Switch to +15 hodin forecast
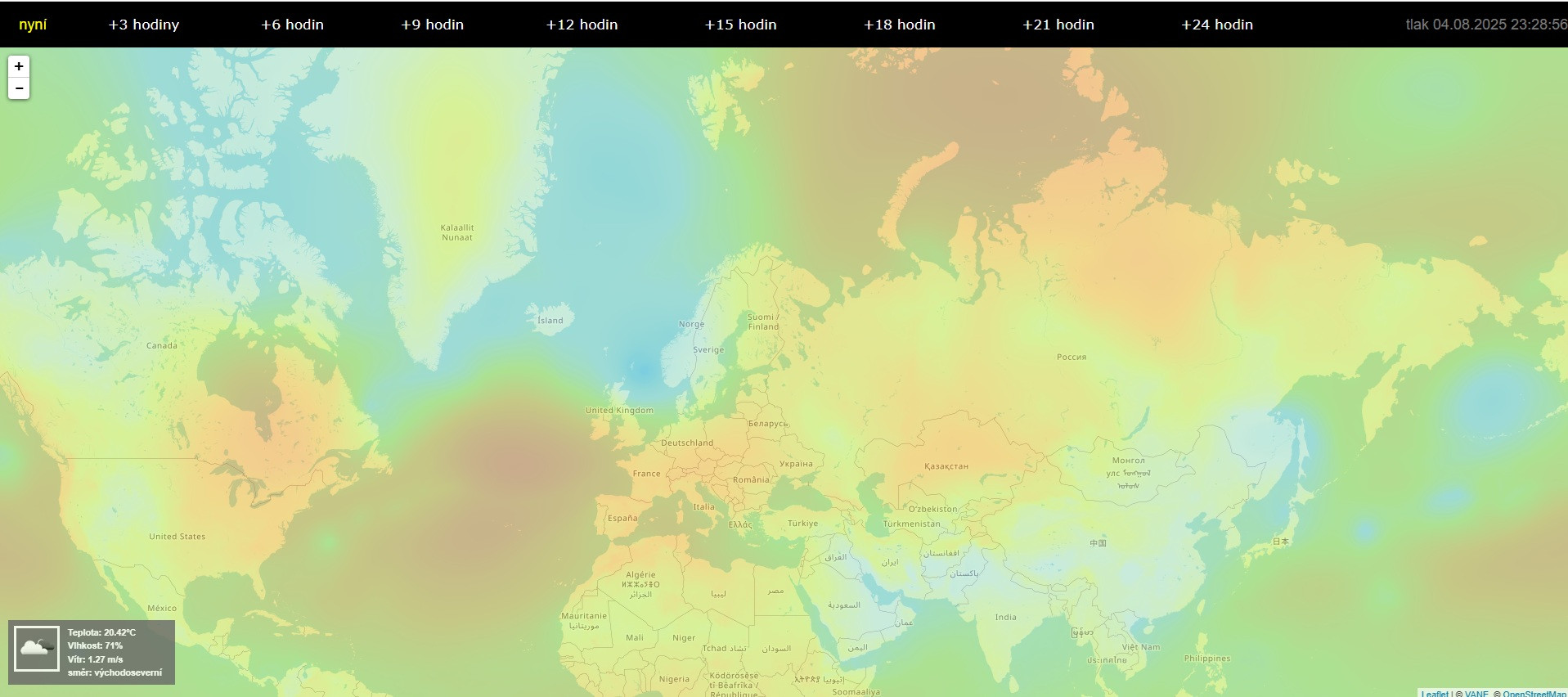 click(740, 25)
